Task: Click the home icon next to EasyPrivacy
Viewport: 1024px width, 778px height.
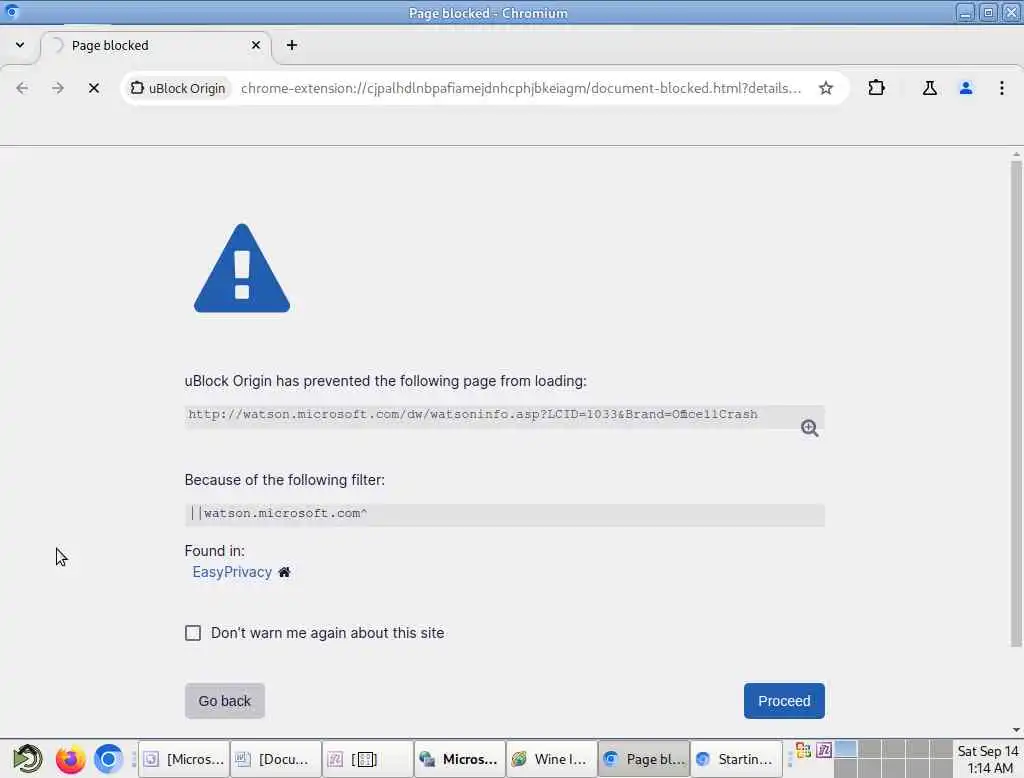Action: click(x=284, y=572)
